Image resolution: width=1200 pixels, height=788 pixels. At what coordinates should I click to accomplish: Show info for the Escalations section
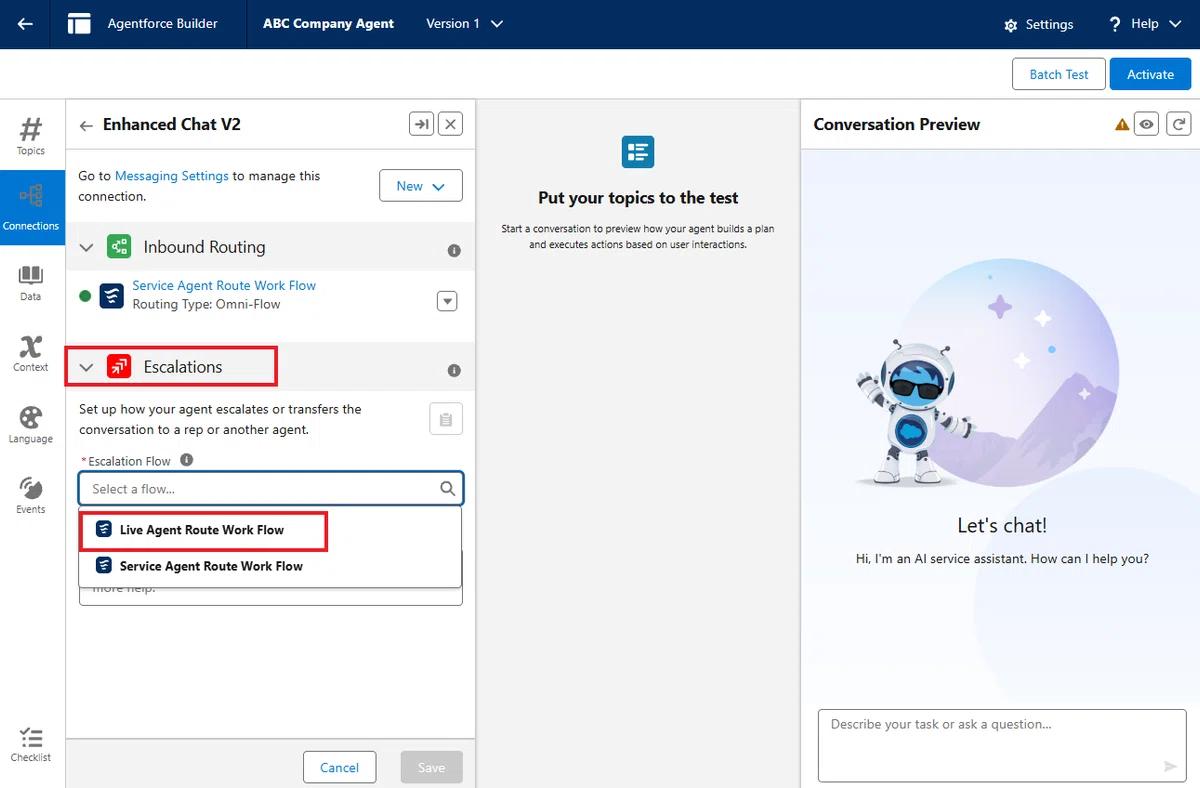(454, 370)
